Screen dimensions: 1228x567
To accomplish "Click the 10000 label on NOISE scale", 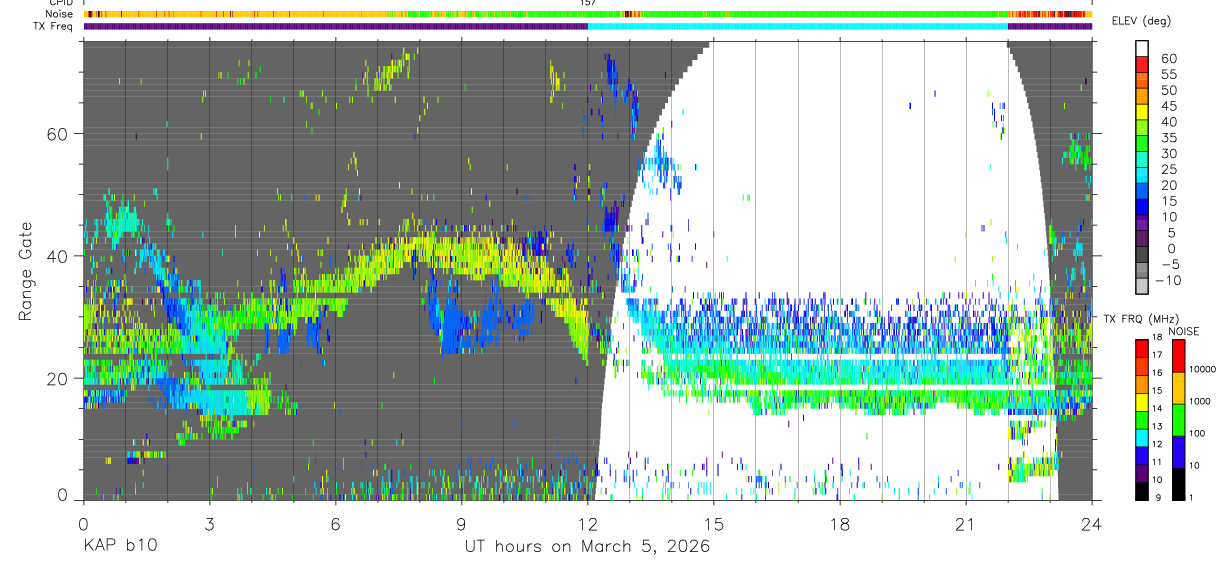I will click(1202, 370).
